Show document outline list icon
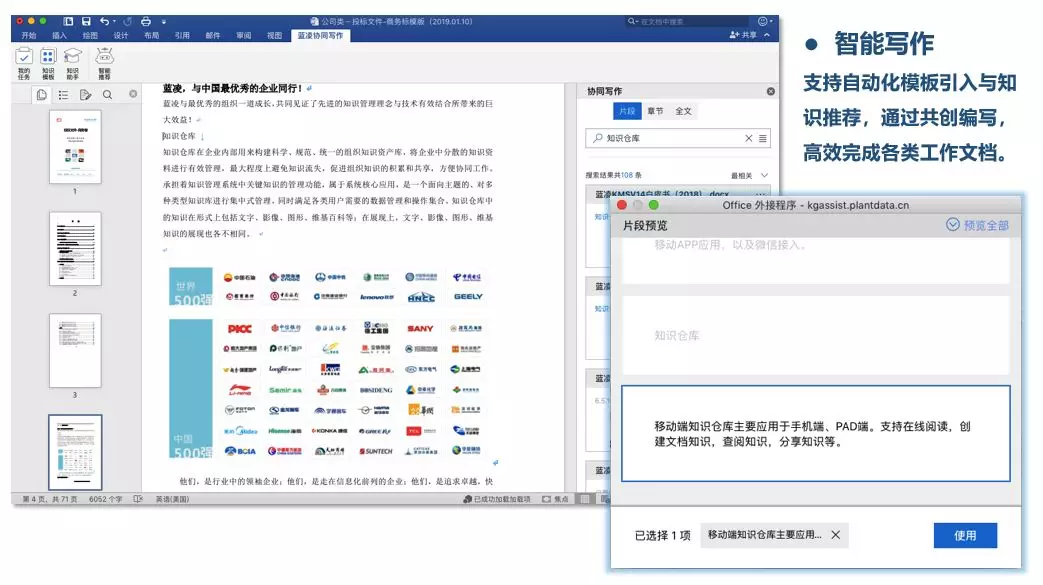The width and height of the screenshot is (1043, 585). pos(63,95)
